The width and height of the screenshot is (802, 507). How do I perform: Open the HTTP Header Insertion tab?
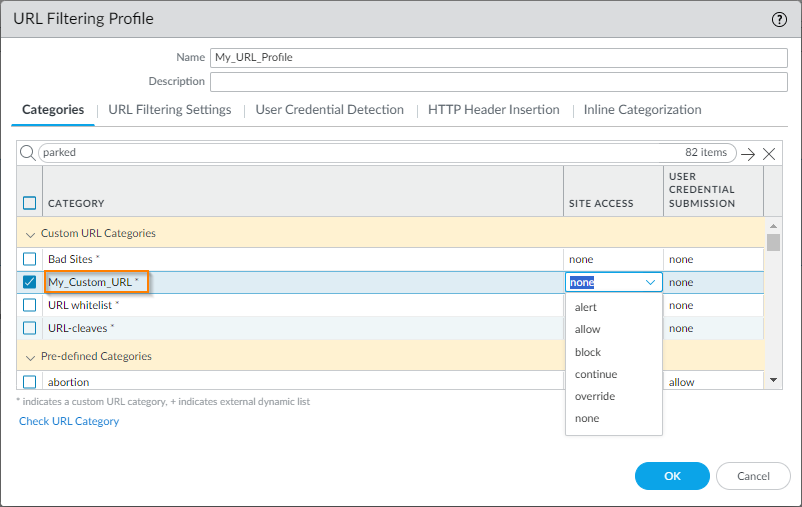(494, 110)
